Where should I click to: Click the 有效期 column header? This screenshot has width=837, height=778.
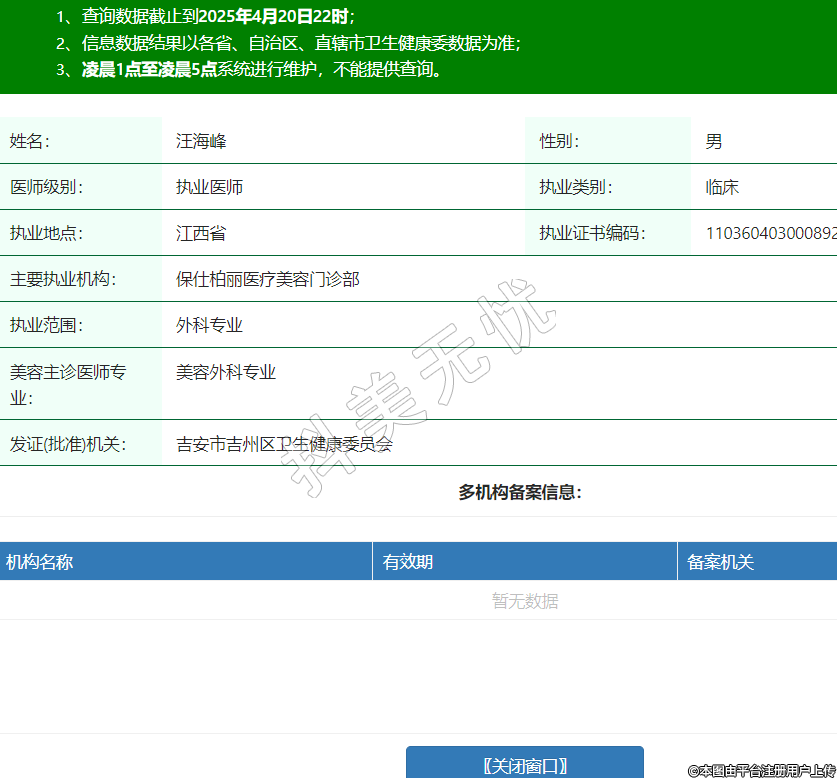point(408,562)
